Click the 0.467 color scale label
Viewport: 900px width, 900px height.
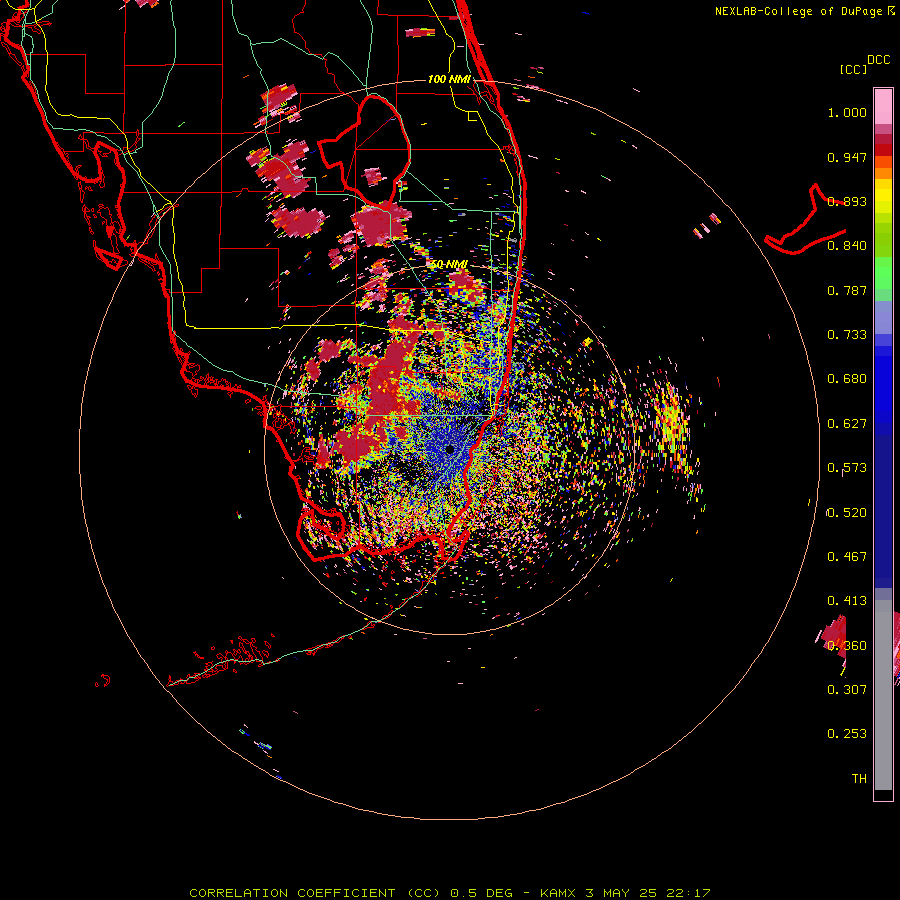pyautogui.click(x=847, y=557)
